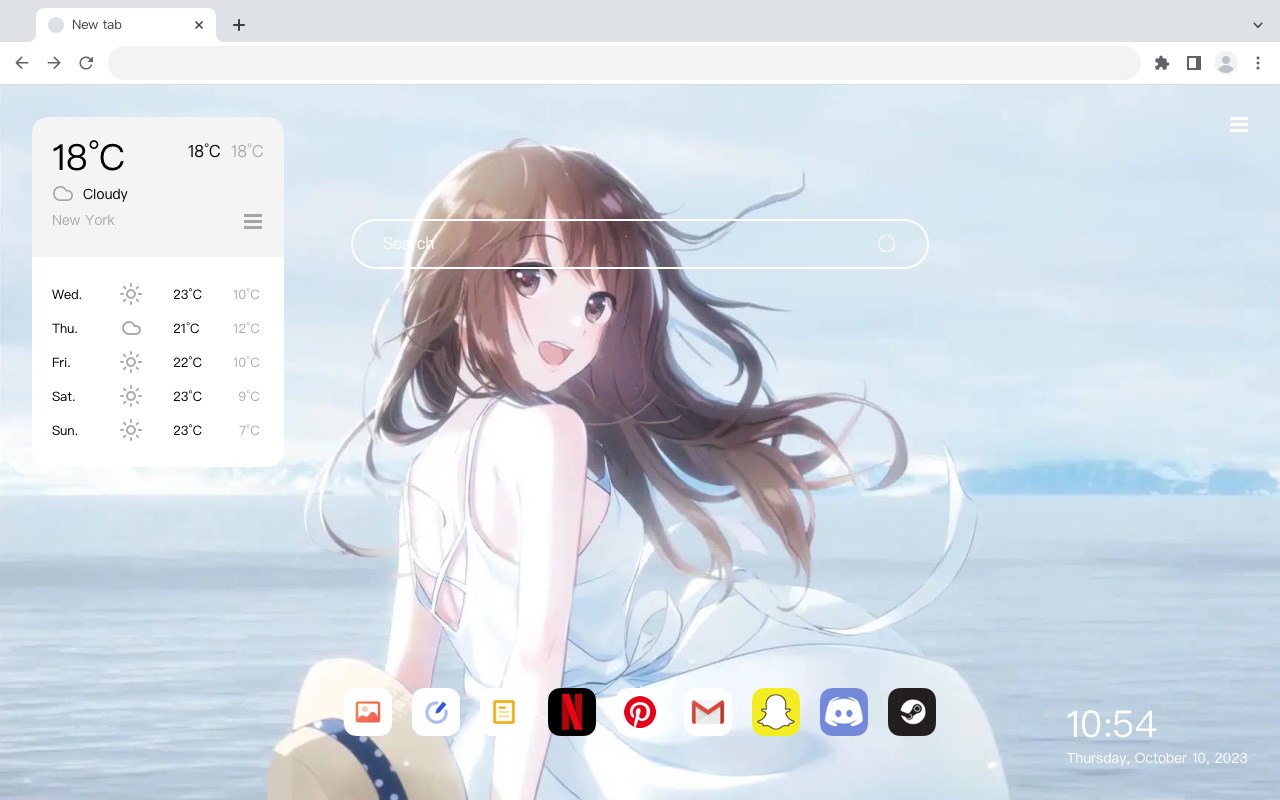
Task: Select the Sat. forecast day label
Action: (64, 396)
